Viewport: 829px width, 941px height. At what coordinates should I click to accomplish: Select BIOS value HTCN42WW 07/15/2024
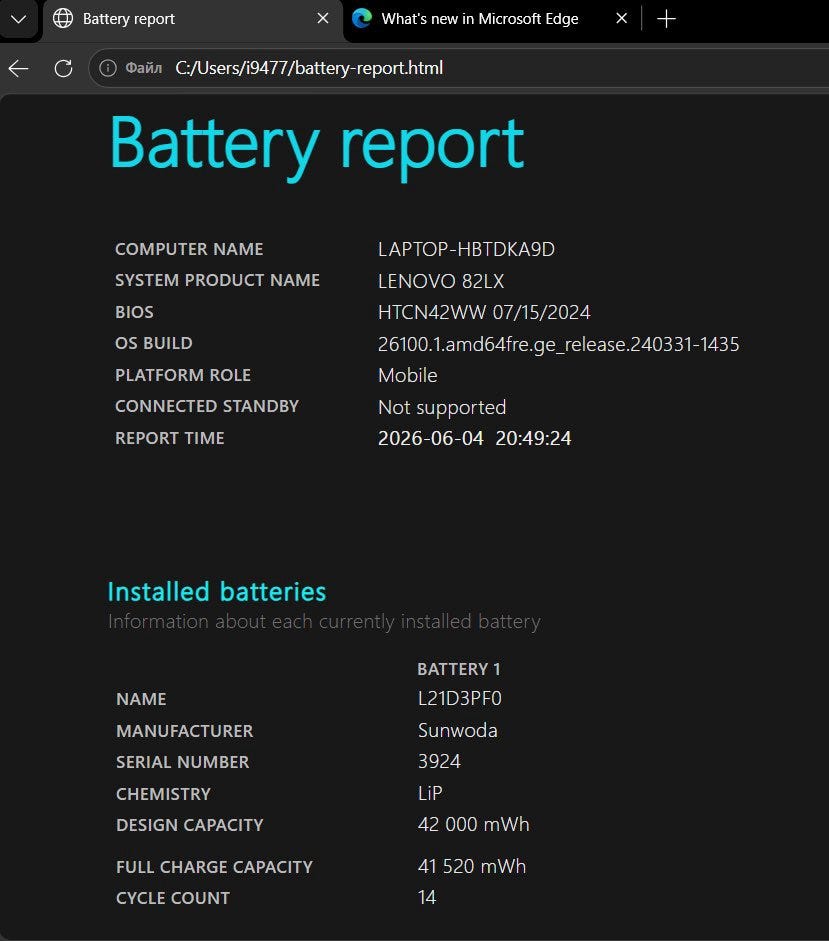[484, 312]
